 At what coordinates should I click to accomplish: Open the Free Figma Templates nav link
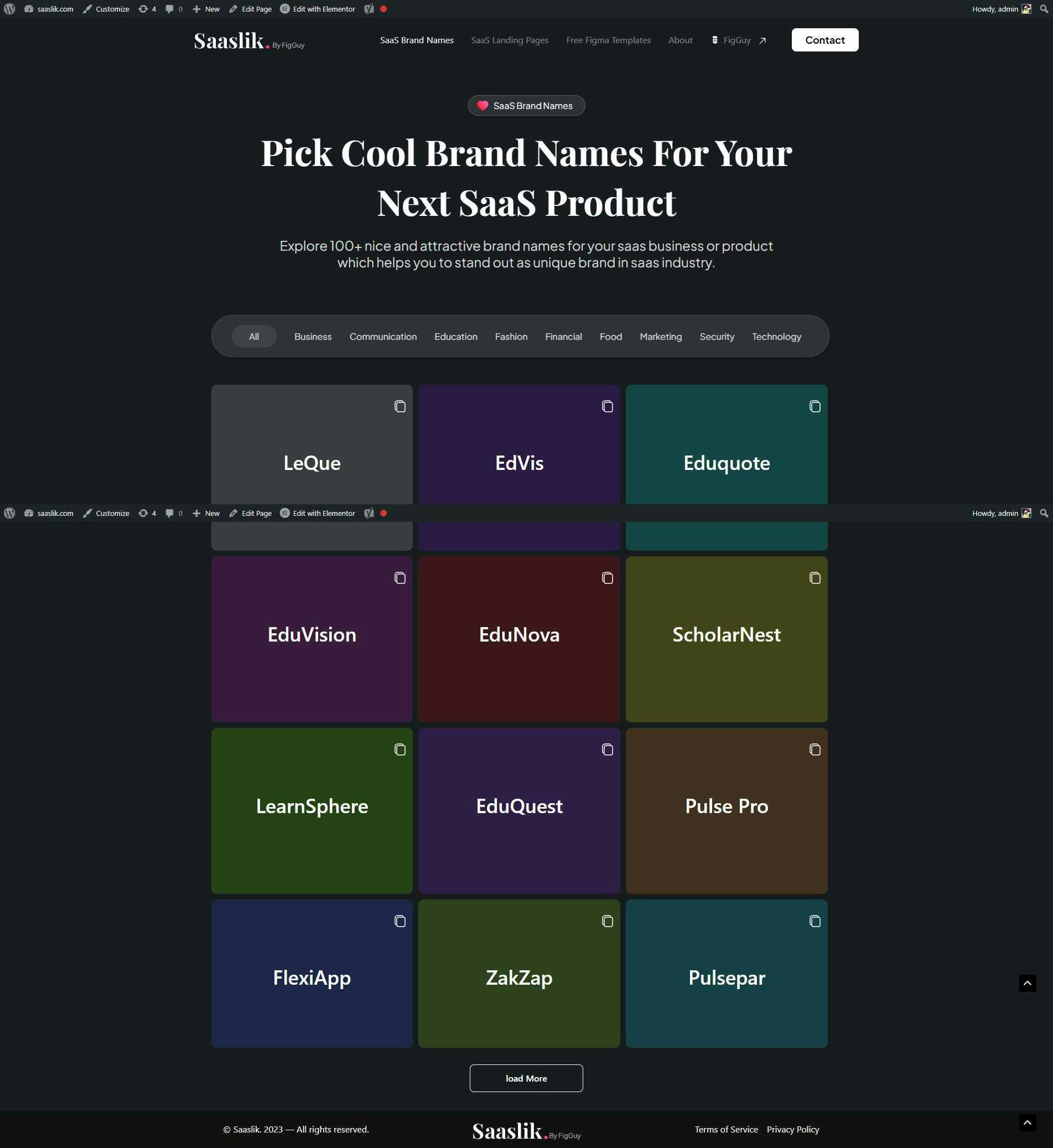(608, 40)
